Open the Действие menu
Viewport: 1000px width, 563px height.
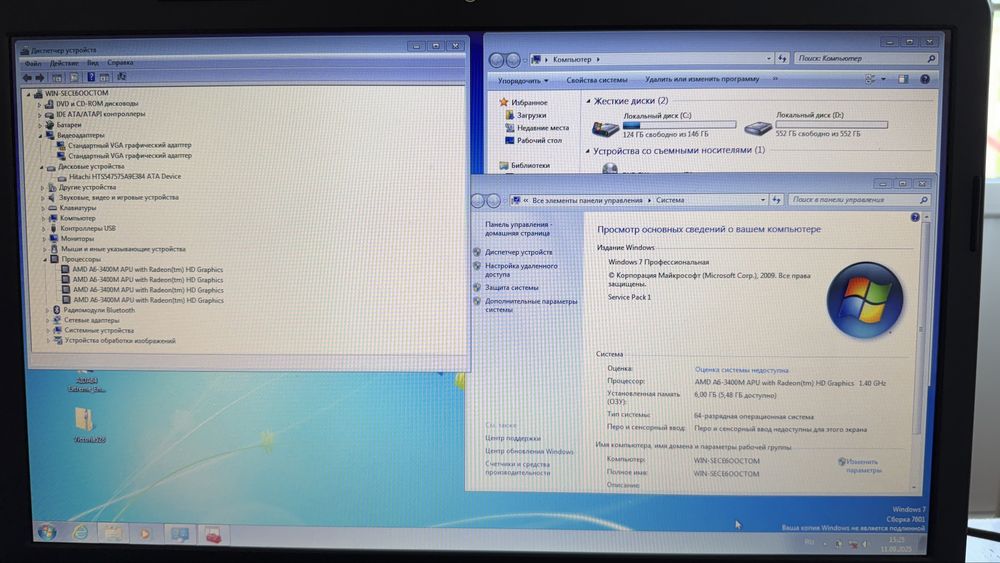[x=64, y=63]
